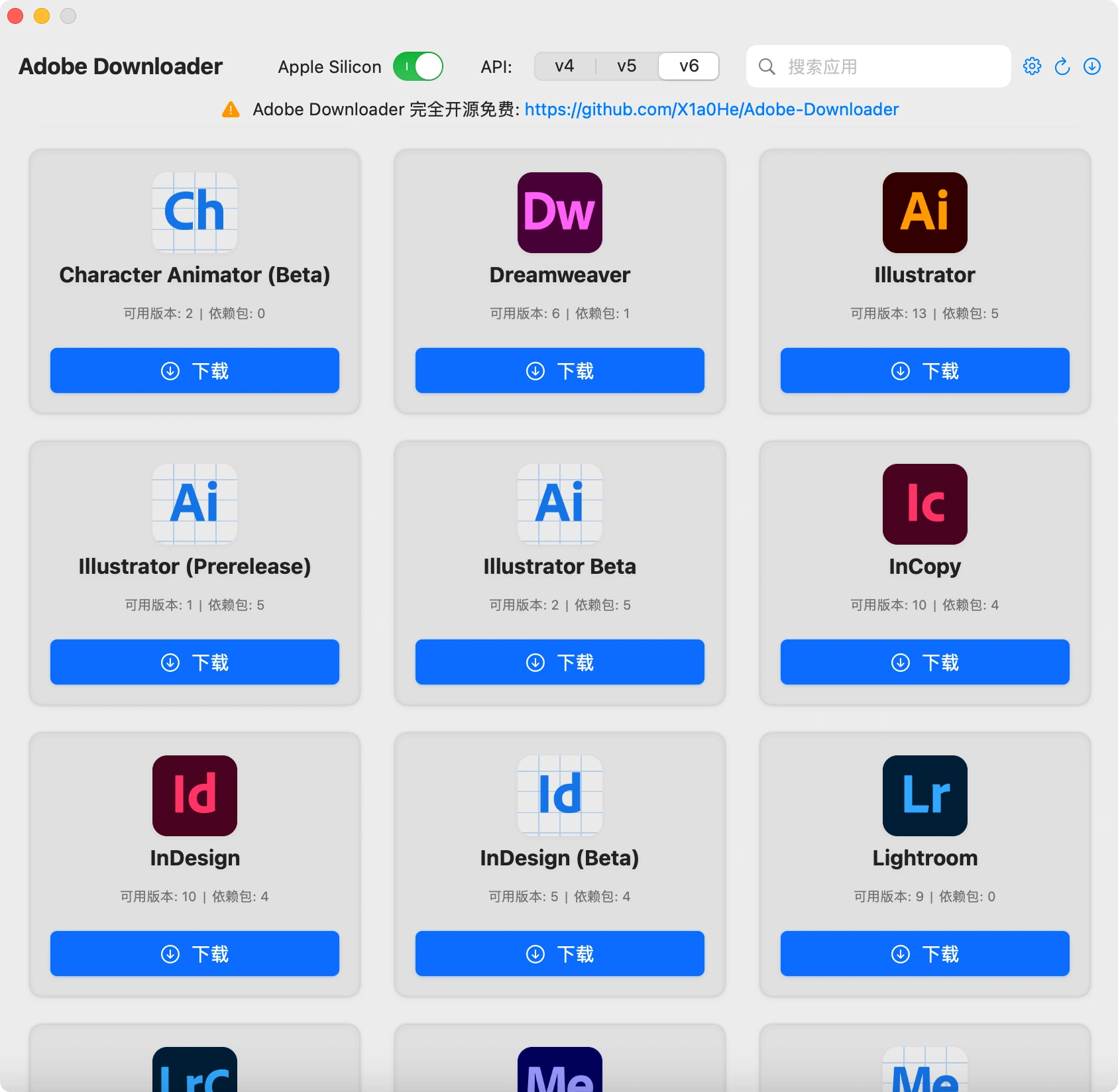Download Illustrator Beta
Viewport: 1118px width, 1092px height.
tap(560, 662)
